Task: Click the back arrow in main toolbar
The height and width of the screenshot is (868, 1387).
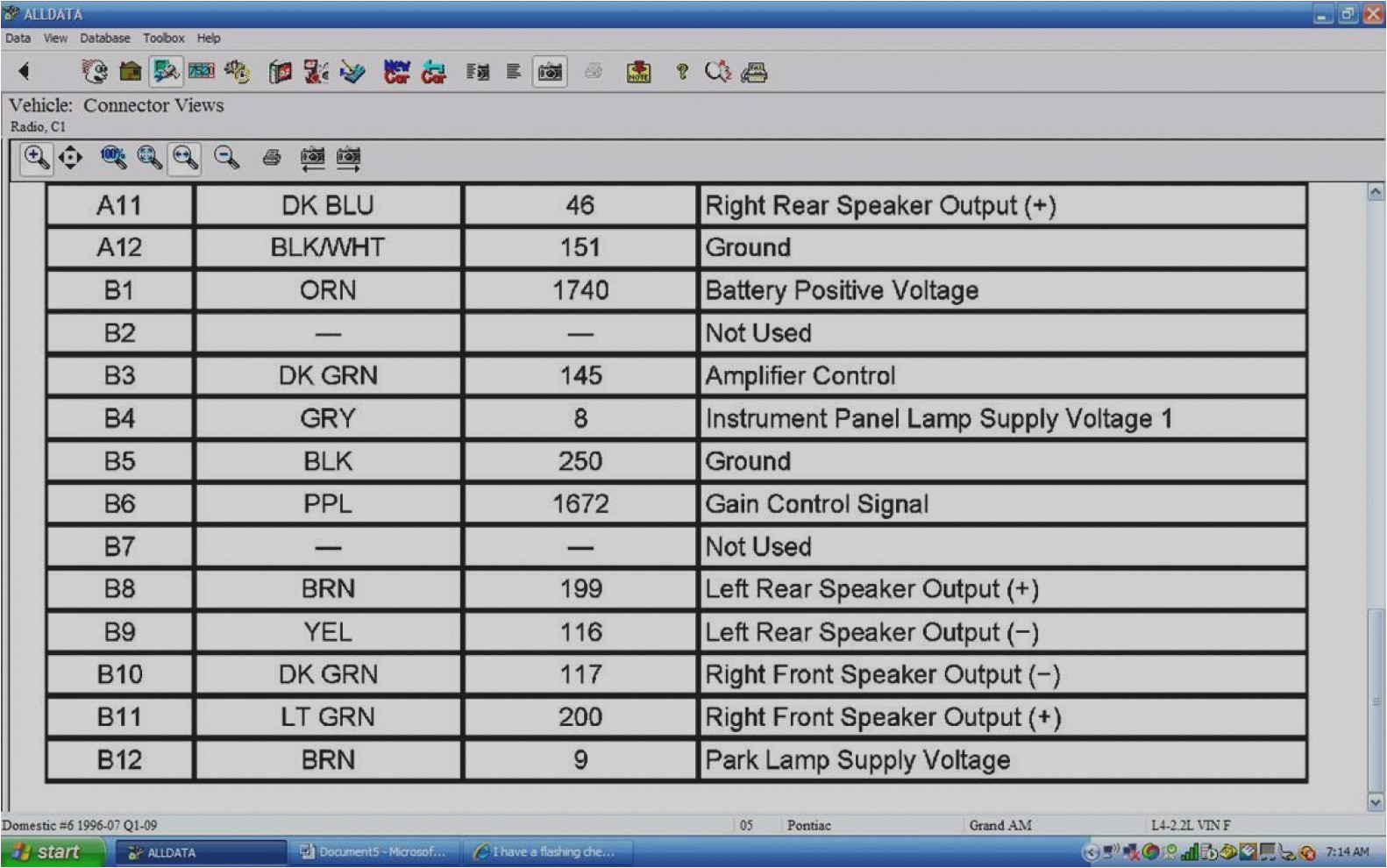Action: (x=24, y=71)
